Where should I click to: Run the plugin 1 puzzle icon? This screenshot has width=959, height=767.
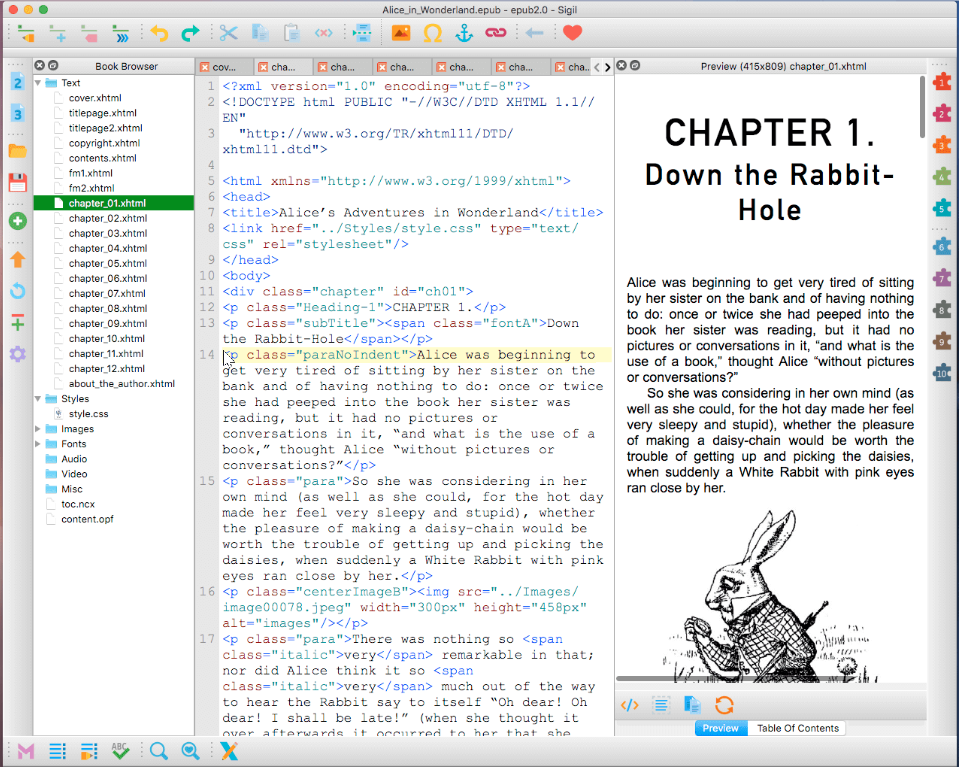(941, 83)
